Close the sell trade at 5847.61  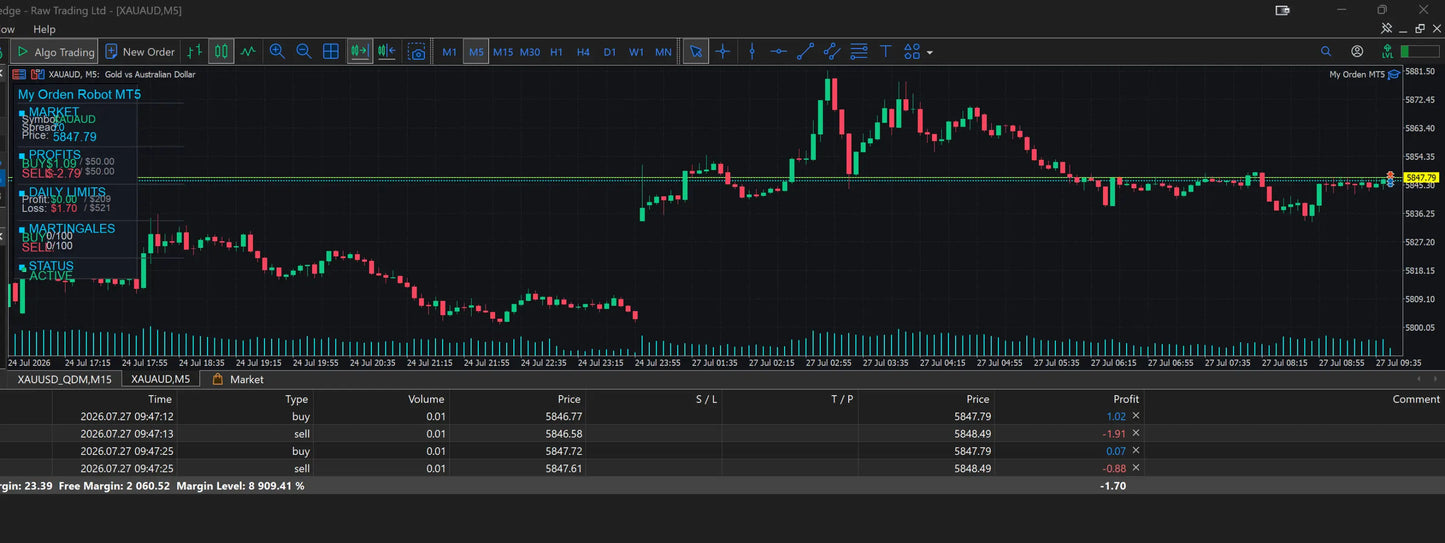pyautogui.click(x=1136, y=468)
